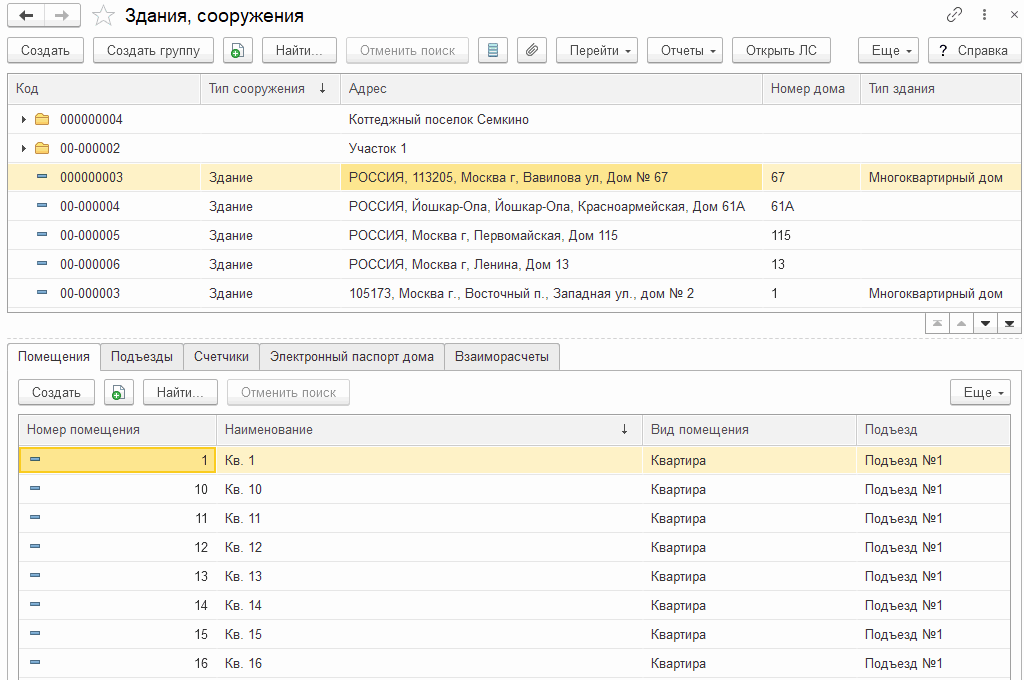Go back using the left arrow
1024x680 pixels.
(26, 16)
